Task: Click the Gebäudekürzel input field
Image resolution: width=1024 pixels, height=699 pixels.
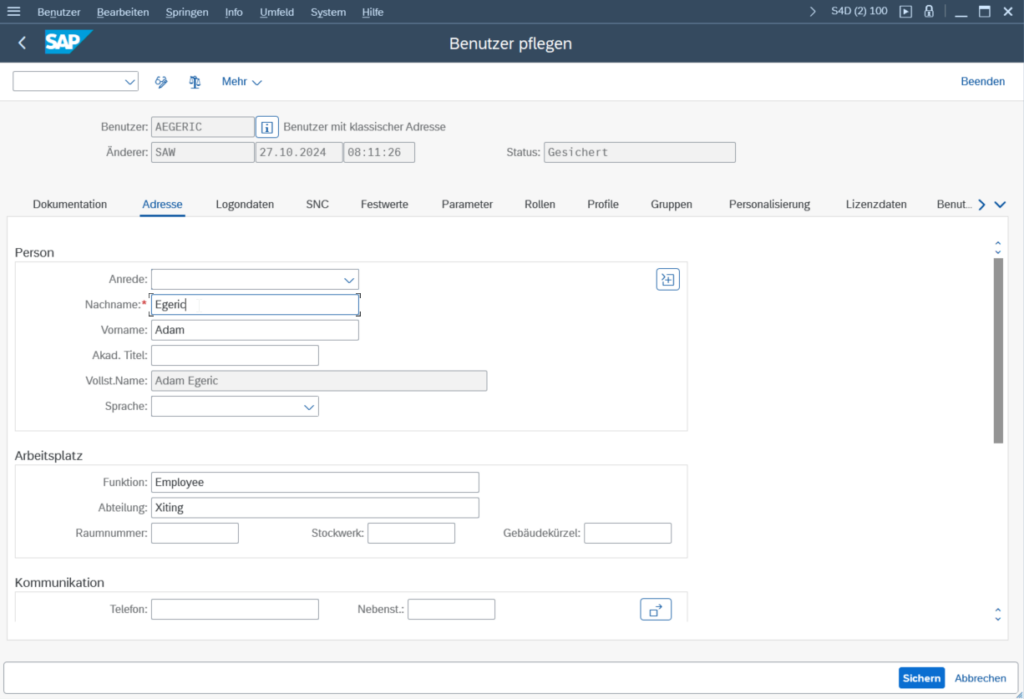Action: tap(628, 533)
